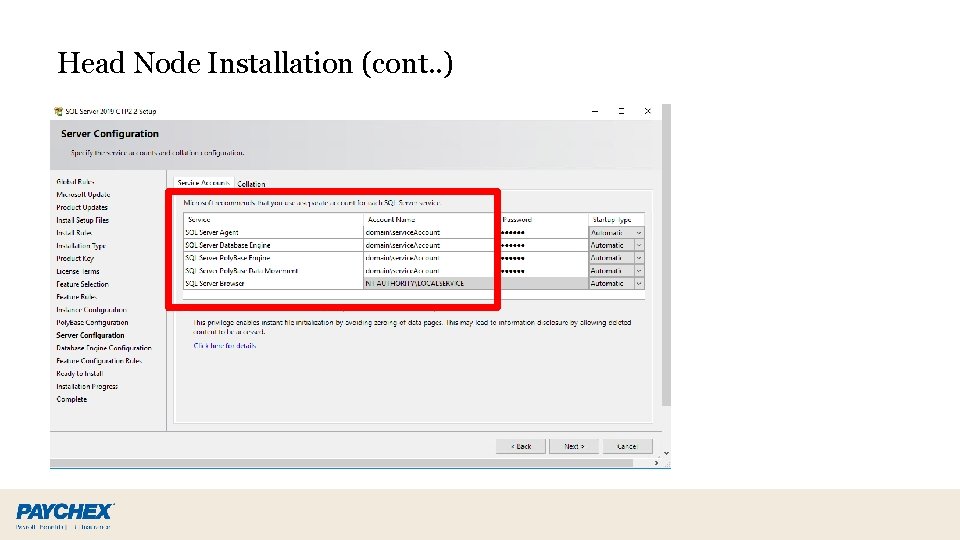Select Product Key step in sidebar
Viewport: 960px width, 540px height.
[x=75, y=258]
